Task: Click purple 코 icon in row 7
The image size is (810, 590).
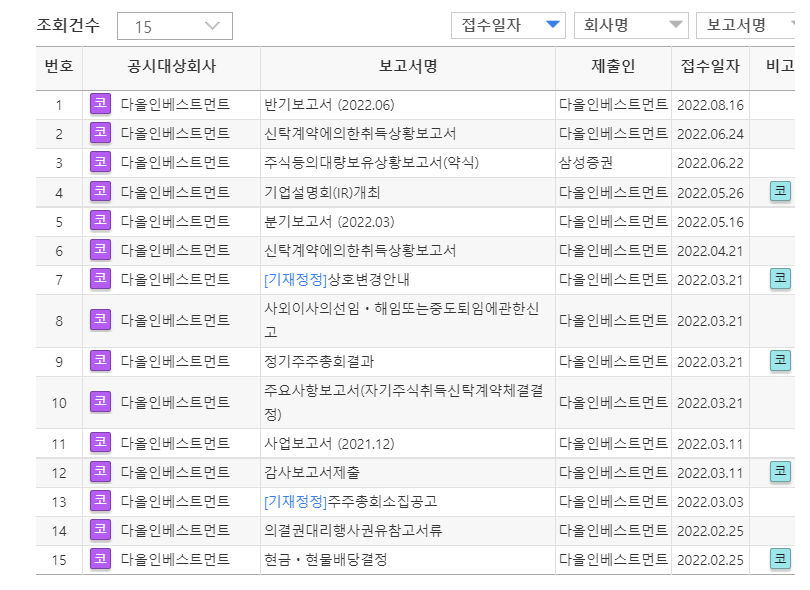Action: pyautogui.click(x=100, y=278)
